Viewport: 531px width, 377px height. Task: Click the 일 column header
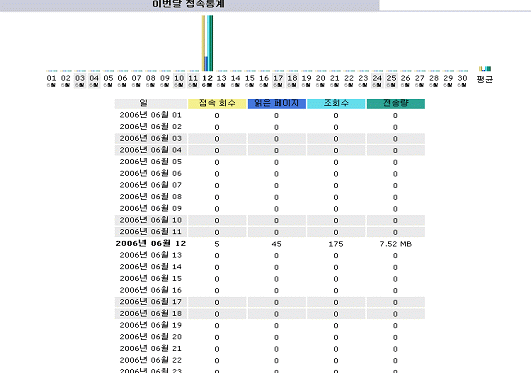tap(151, 103)
